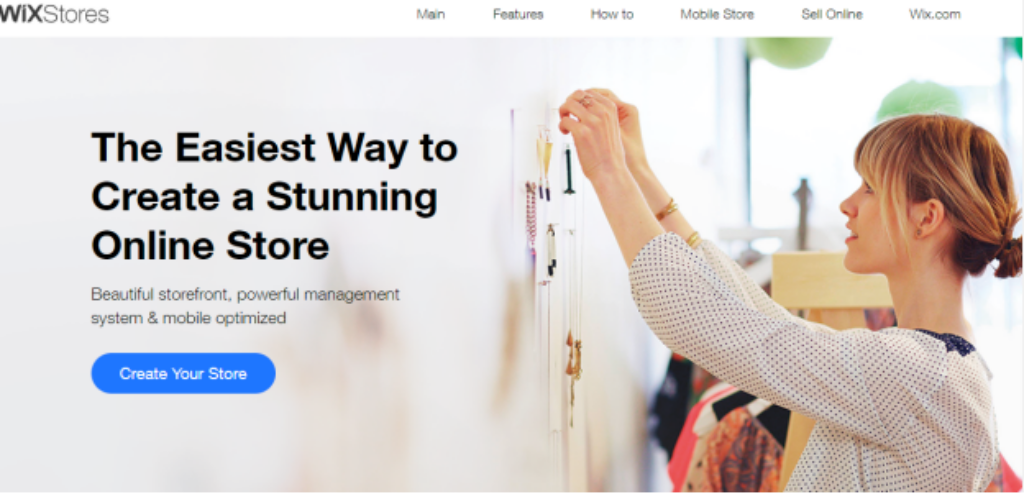Click the woman's raised hands
This screenshot has width=1024, height=494.
click(x=598, y=127)
